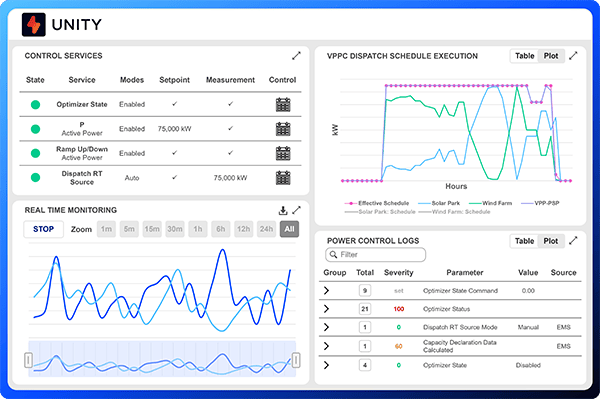Expand Dispatch RT Source Mode log group
600x399 pixels.
tap(326, 327)
